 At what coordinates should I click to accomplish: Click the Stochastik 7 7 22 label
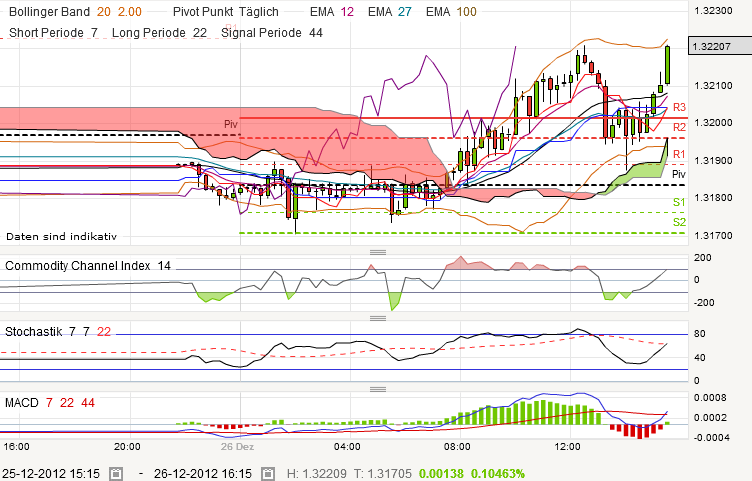pos(58,332)
